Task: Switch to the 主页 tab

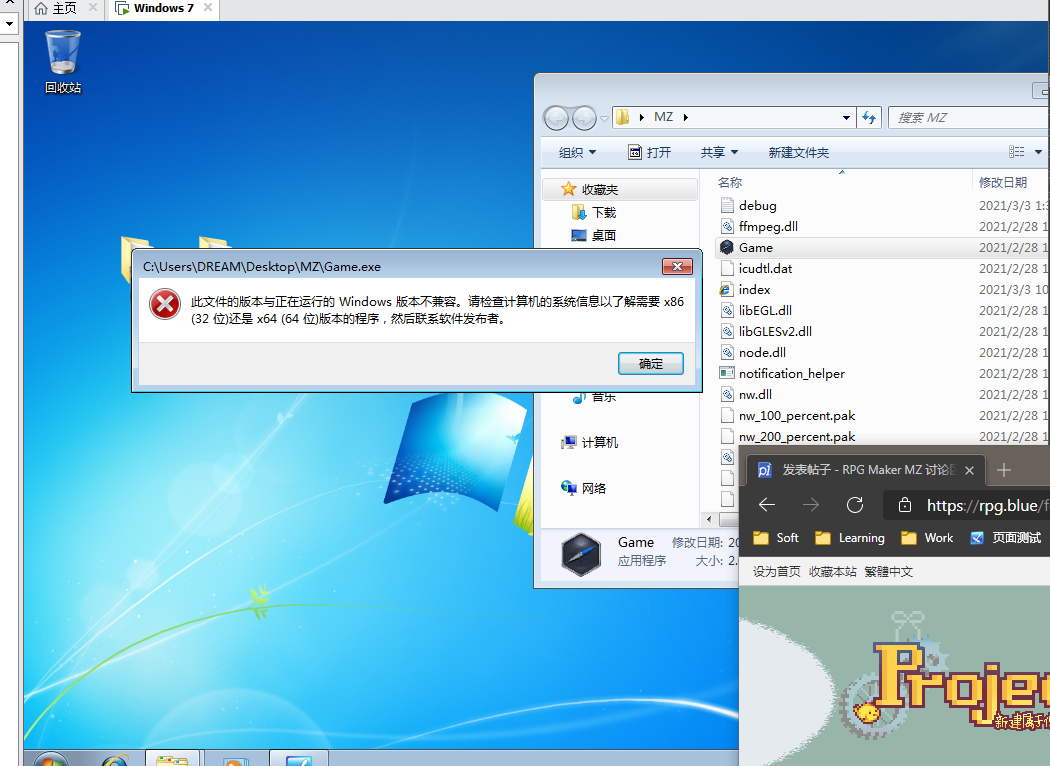Action: point(64,8)
